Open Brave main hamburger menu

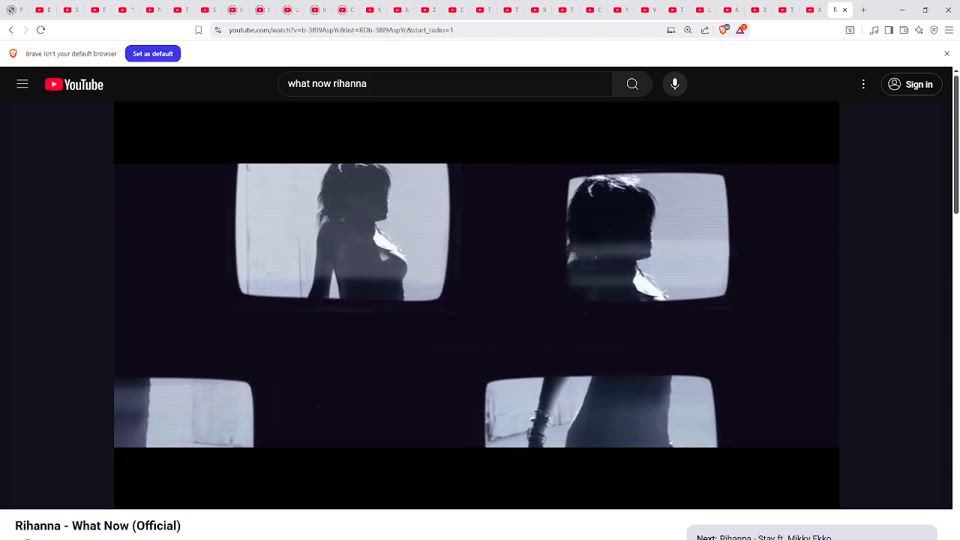[x=949, y=30]
